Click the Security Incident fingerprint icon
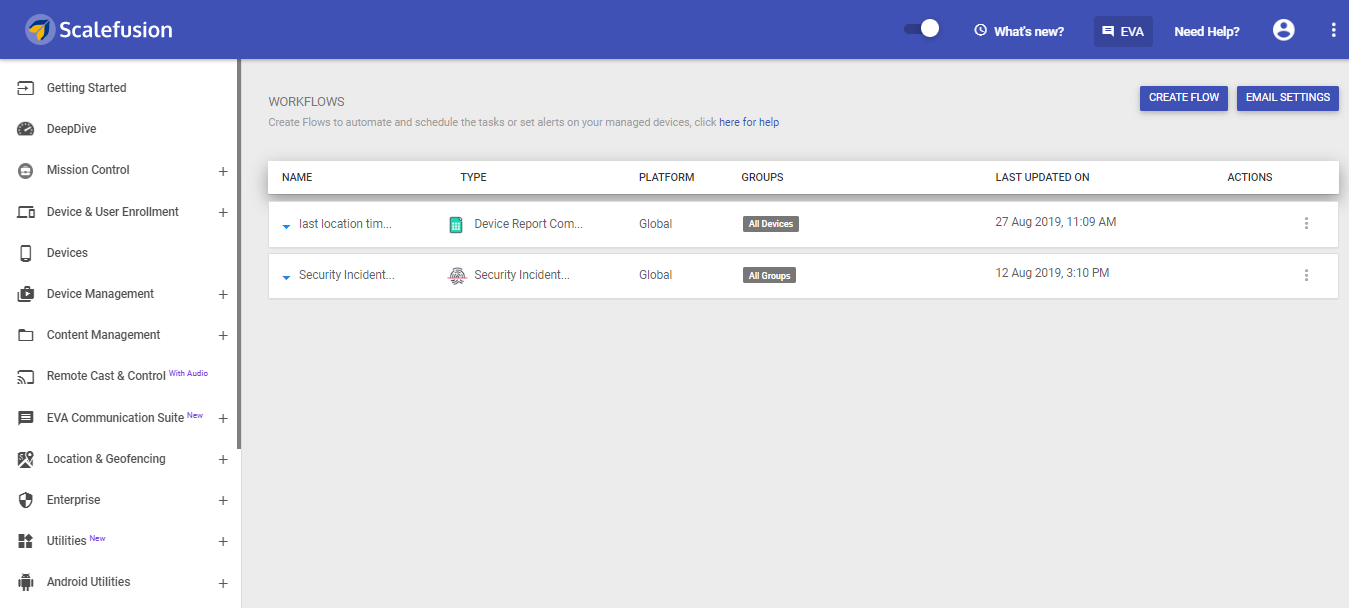1349x608 pixels. pos(456,276)
